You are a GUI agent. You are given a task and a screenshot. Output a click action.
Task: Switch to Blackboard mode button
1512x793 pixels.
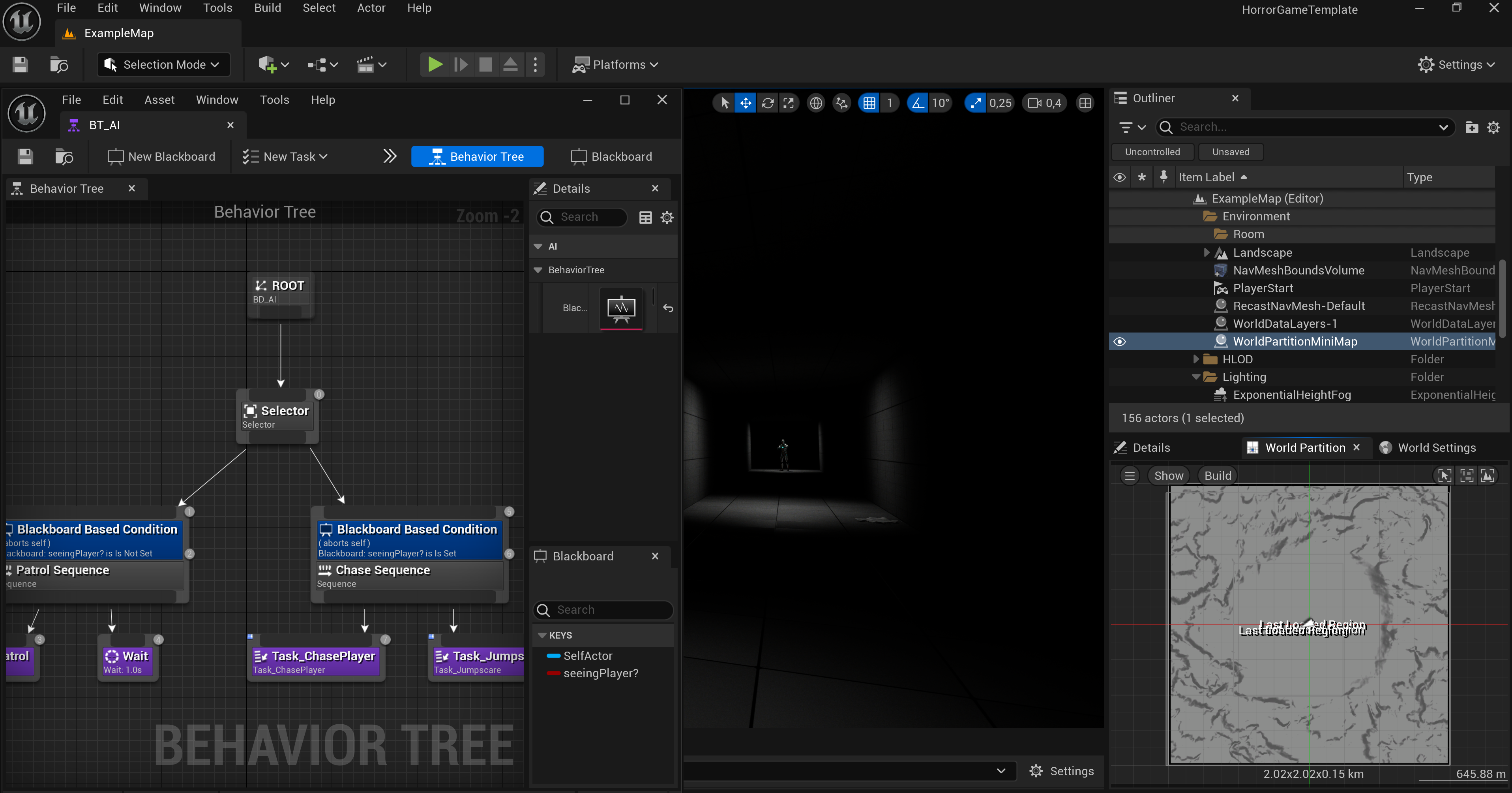(611, 157)
